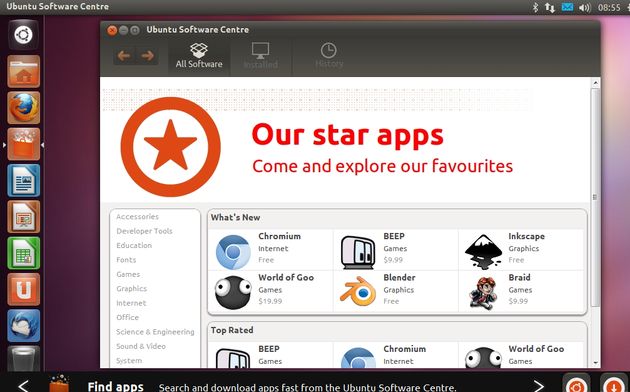Open BEEP title under What's New
630x392 pixels.
[x=394, y=236]
